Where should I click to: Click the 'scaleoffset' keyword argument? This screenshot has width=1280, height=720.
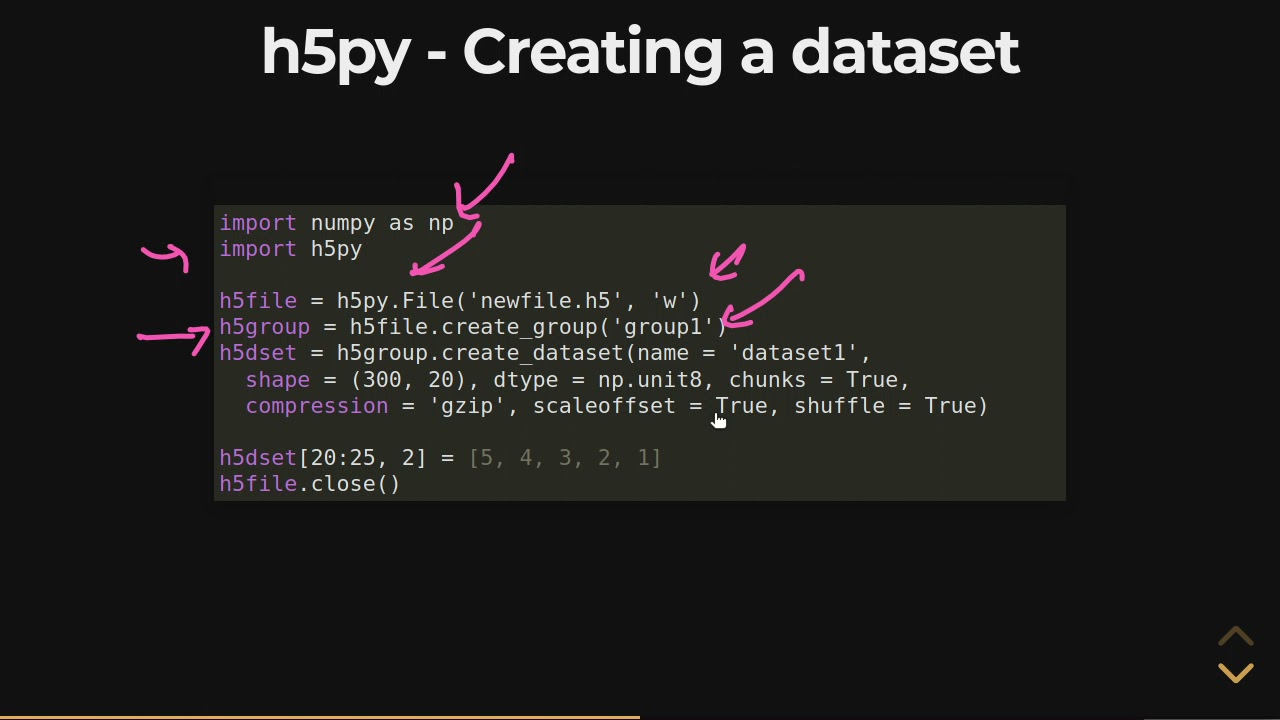(x=604, y=406)
